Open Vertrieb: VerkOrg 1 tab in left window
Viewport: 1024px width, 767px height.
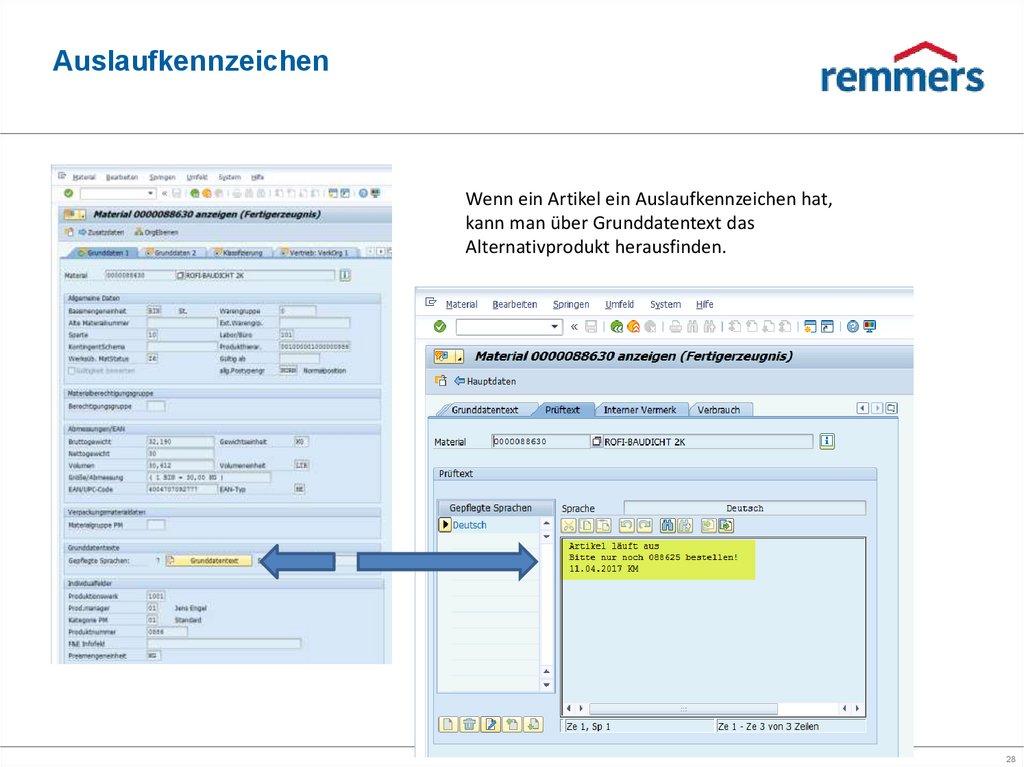click(317, 253)
